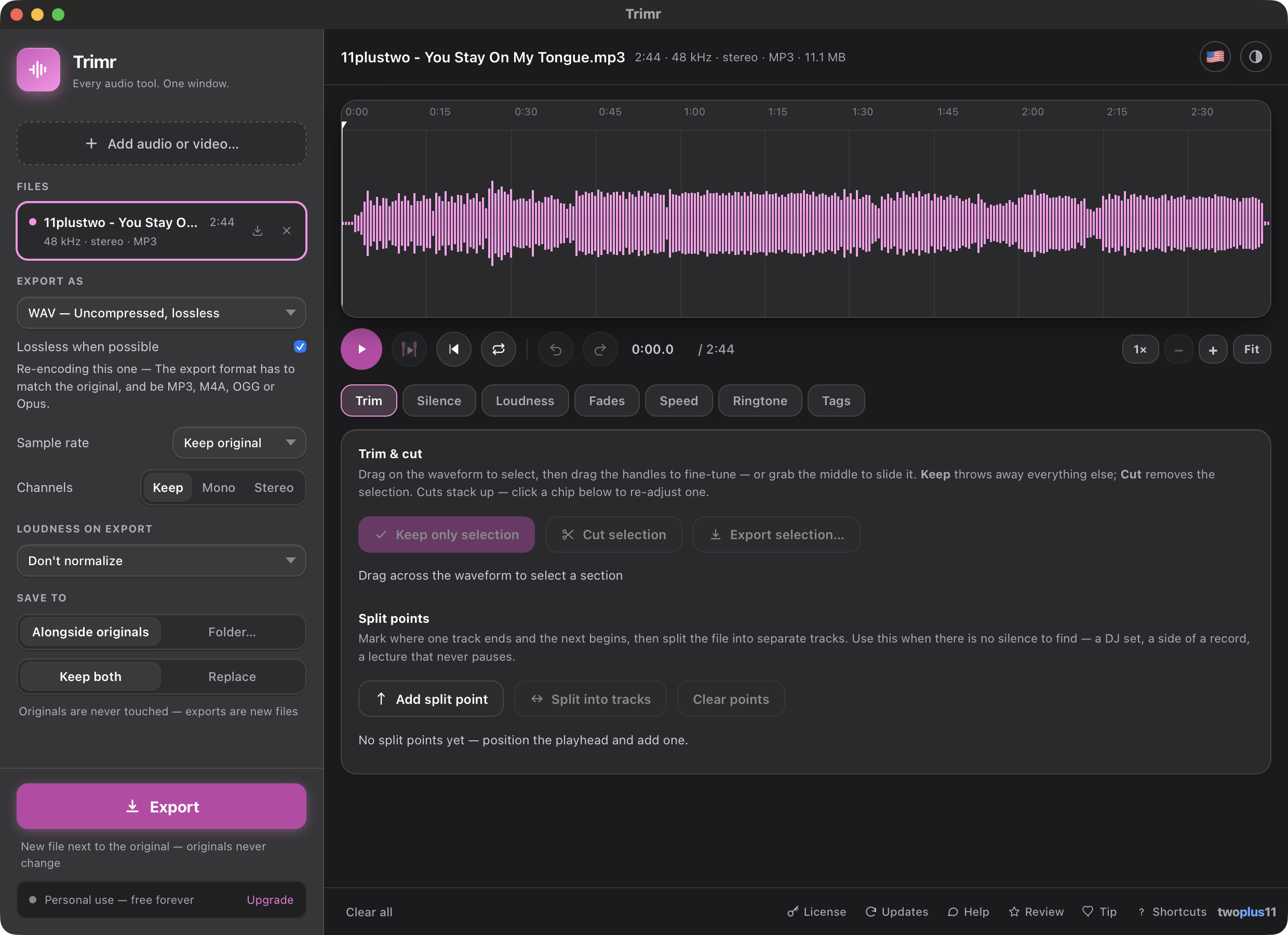
Task: Click the Cut selection button
Action: pyautogui.click(x=613, y=535)
